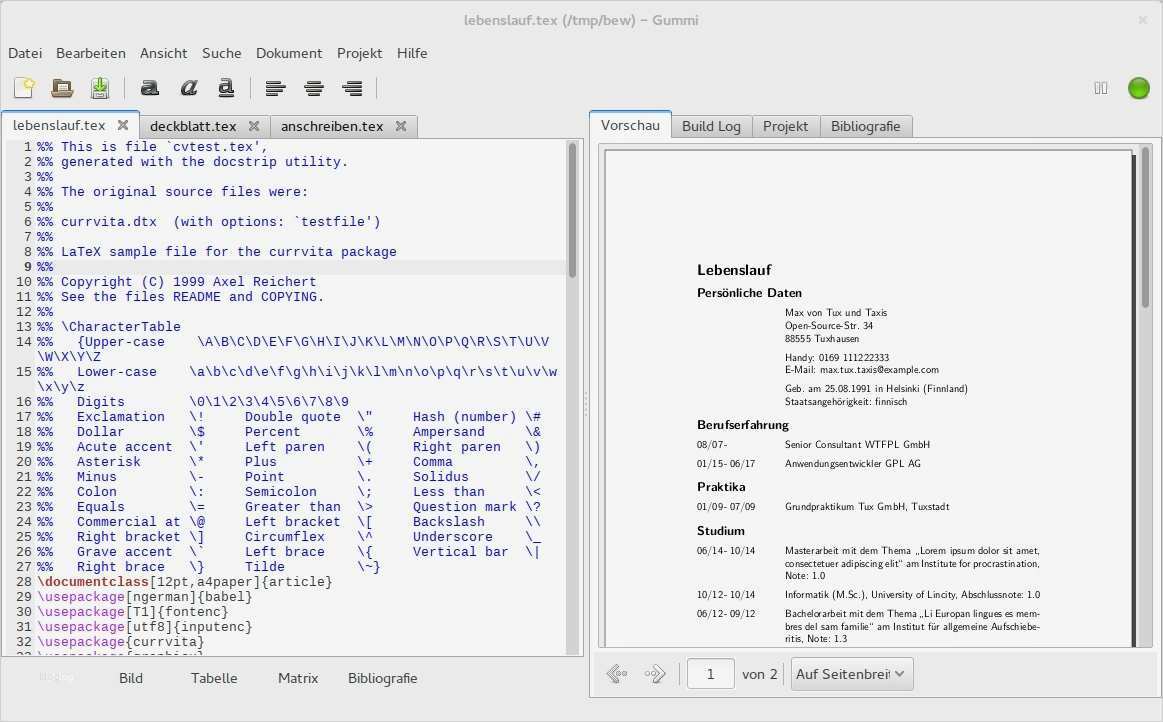This screenshot has width=1163, height=722.
Task: Apply underline formatting with the underlined a icon
Action: pos(226,88)
